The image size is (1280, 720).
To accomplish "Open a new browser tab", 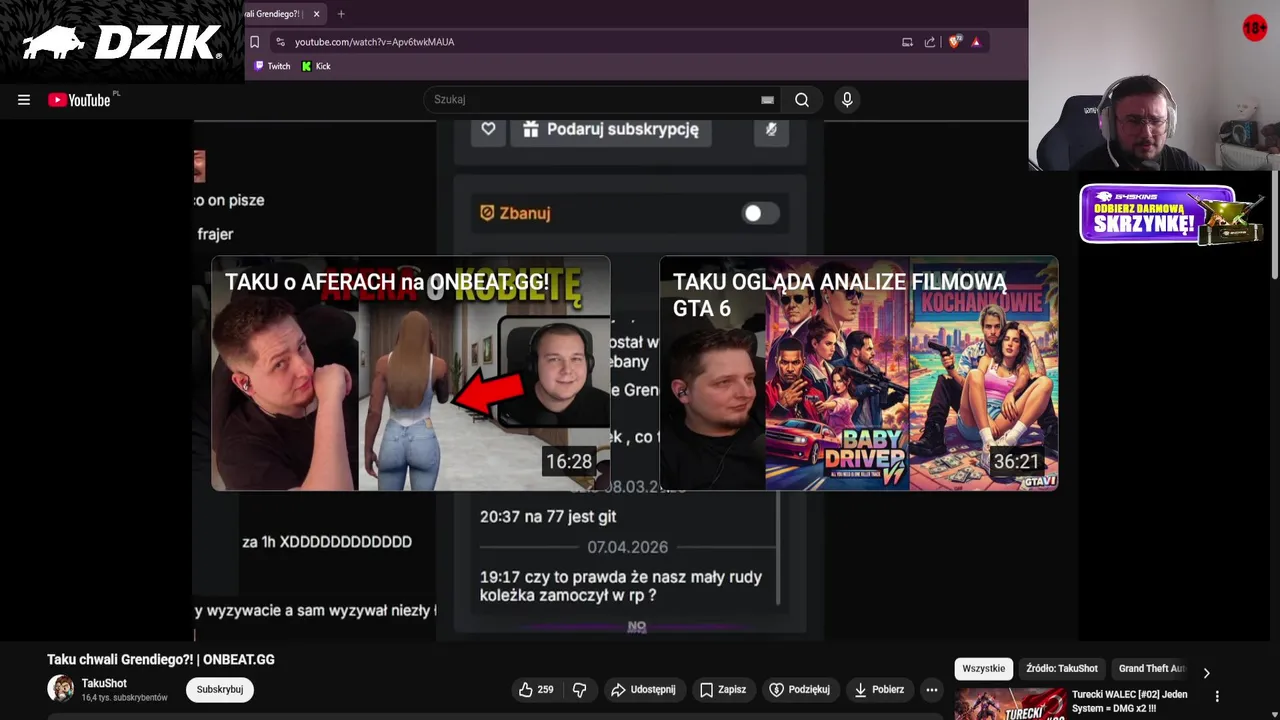I will coord(341,14).
